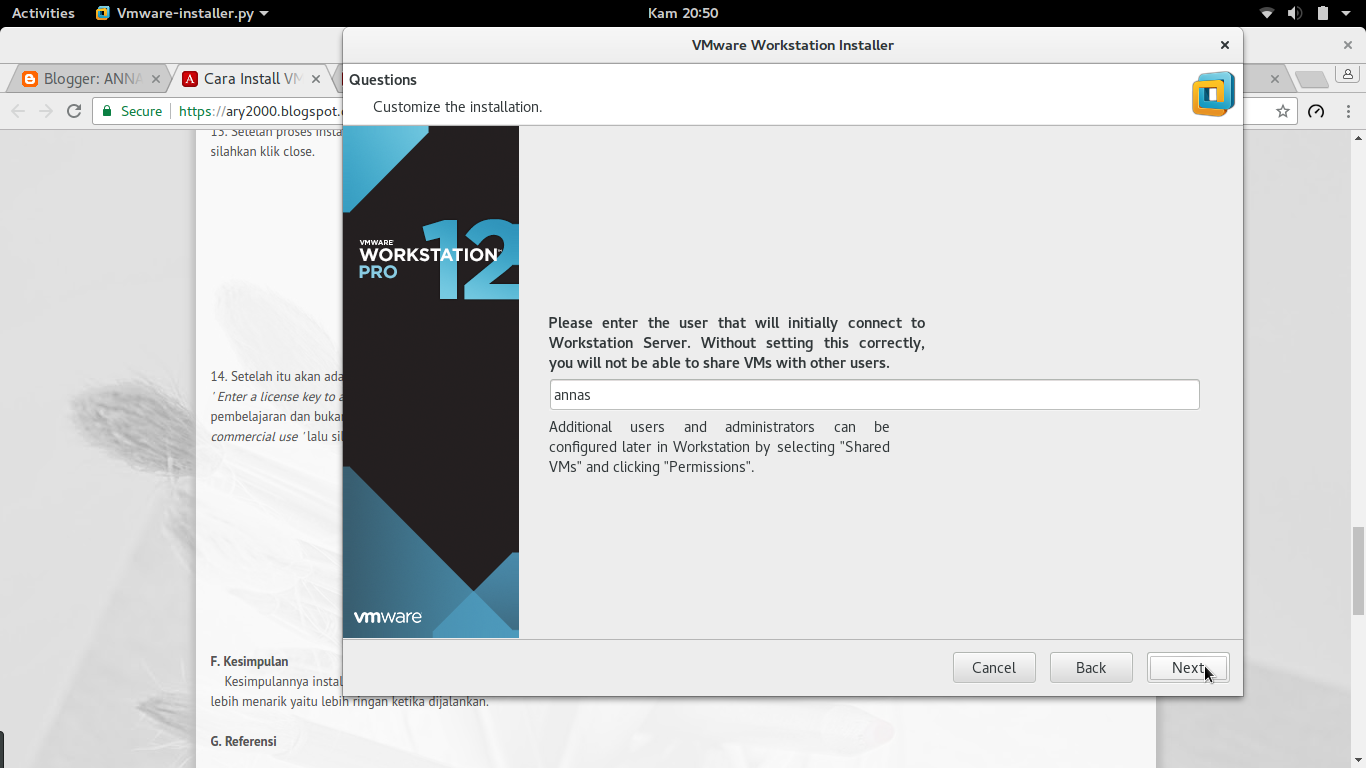1366x768 pixels.
Task: Click the VMware Workstation logo in installer header
Action: tap(1213, 94)
